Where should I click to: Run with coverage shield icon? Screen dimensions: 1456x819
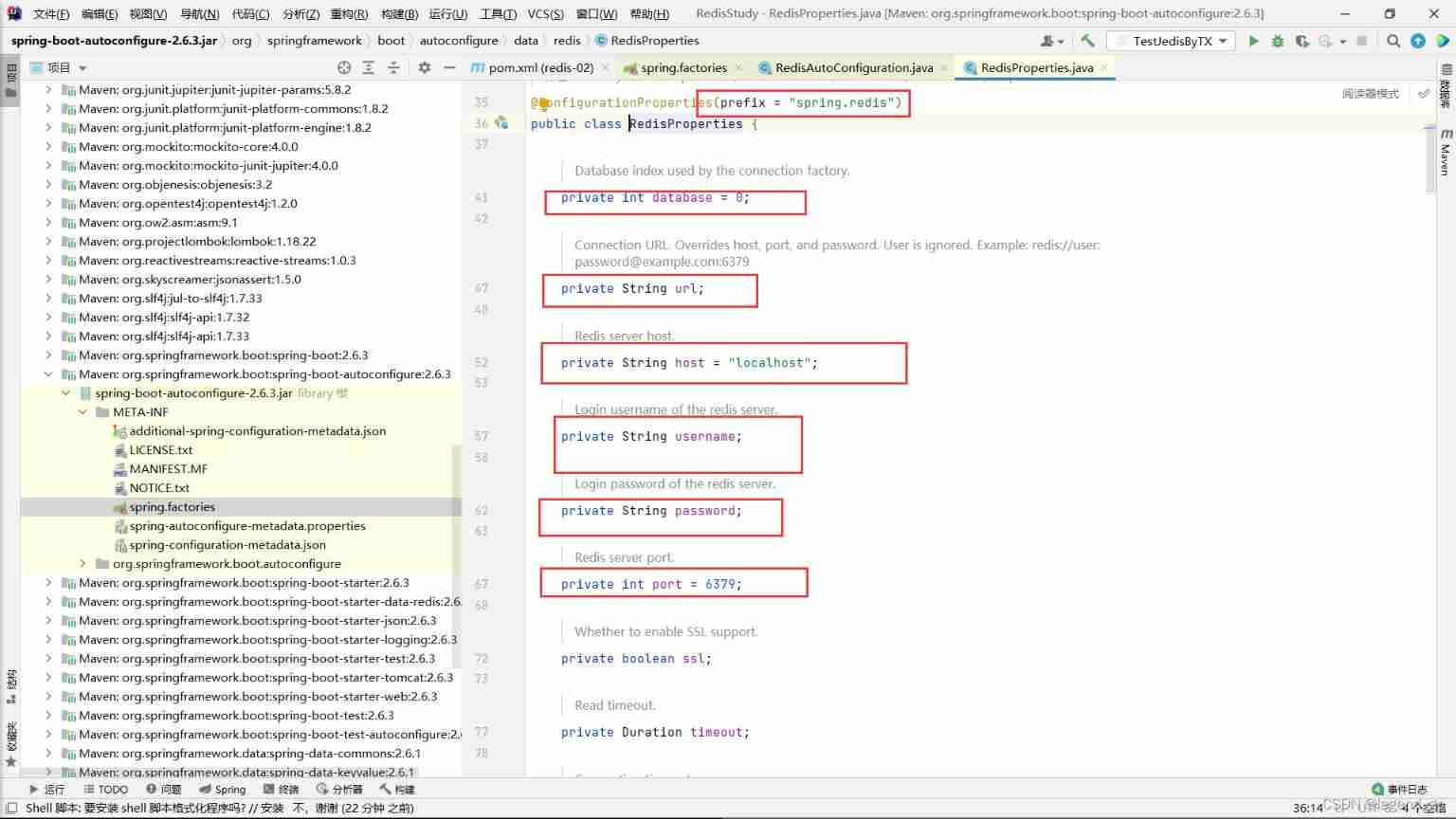1302,41
